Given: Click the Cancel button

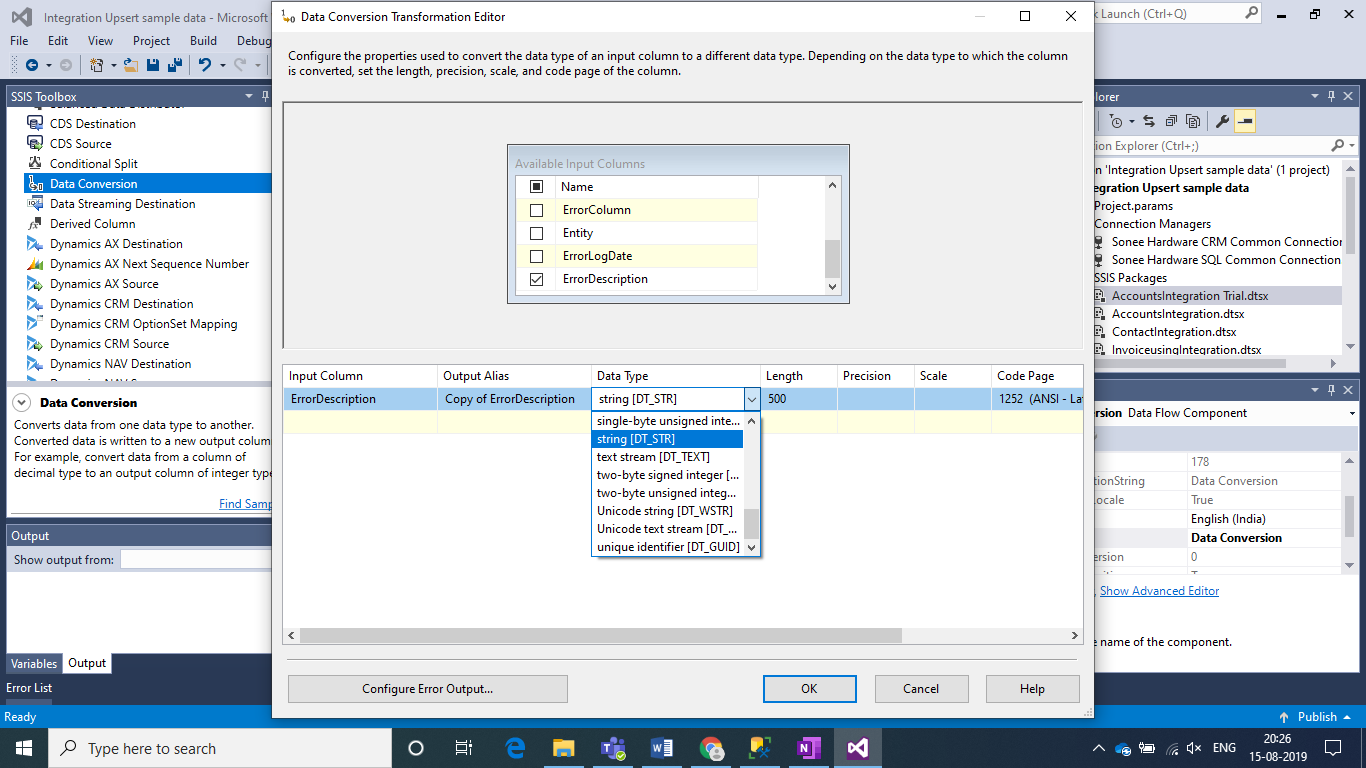Looking at the screenshot, I should coord(921,688).
